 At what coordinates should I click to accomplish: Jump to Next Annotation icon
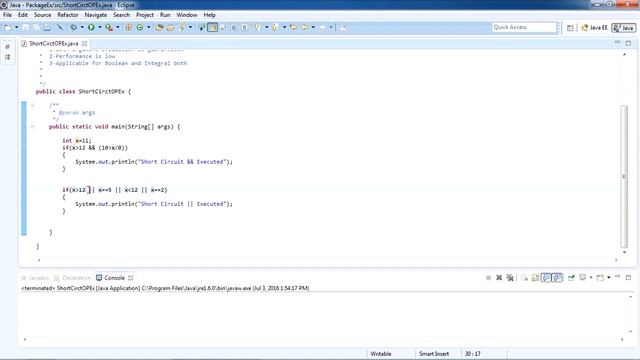pyautogui.click(x=258, y=27)
